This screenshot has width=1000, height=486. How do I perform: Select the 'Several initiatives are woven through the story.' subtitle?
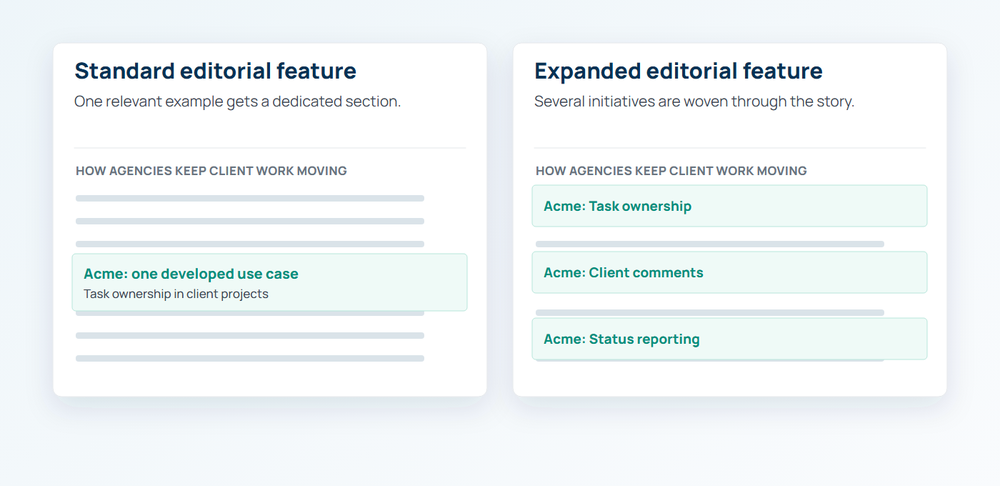[694, 101]
